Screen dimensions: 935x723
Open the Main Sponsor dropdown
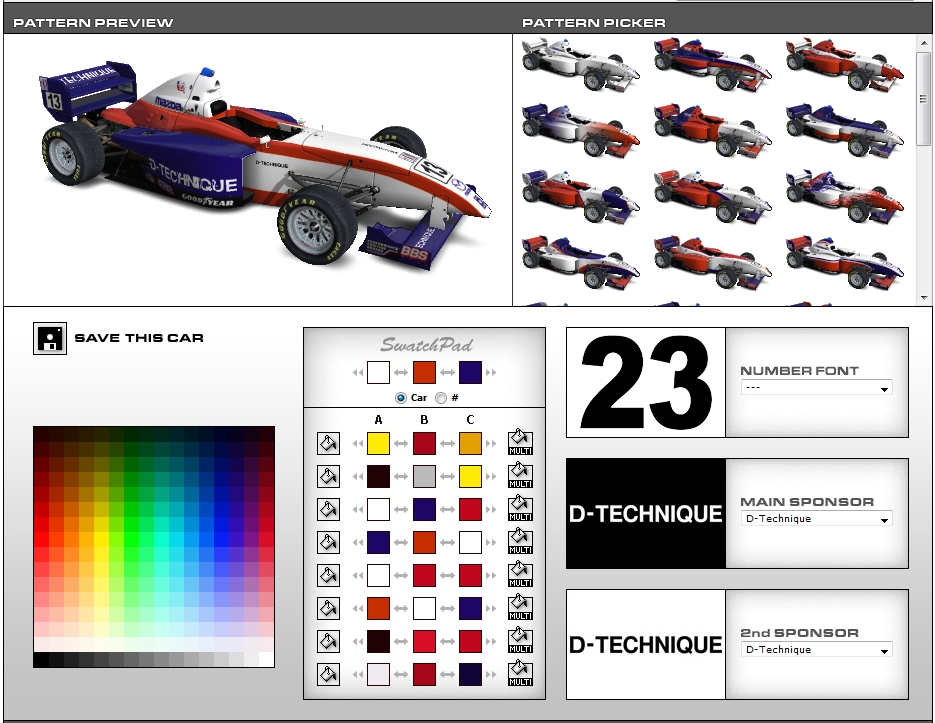(816, 519)
